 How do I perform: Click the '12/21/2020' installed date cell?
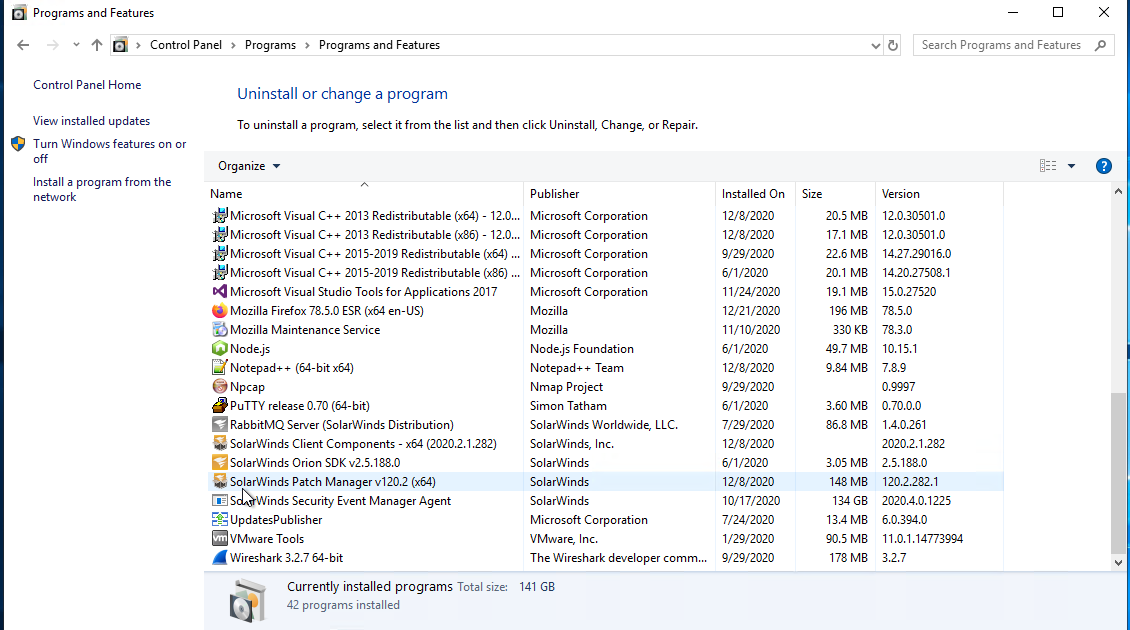pos(751,311)
